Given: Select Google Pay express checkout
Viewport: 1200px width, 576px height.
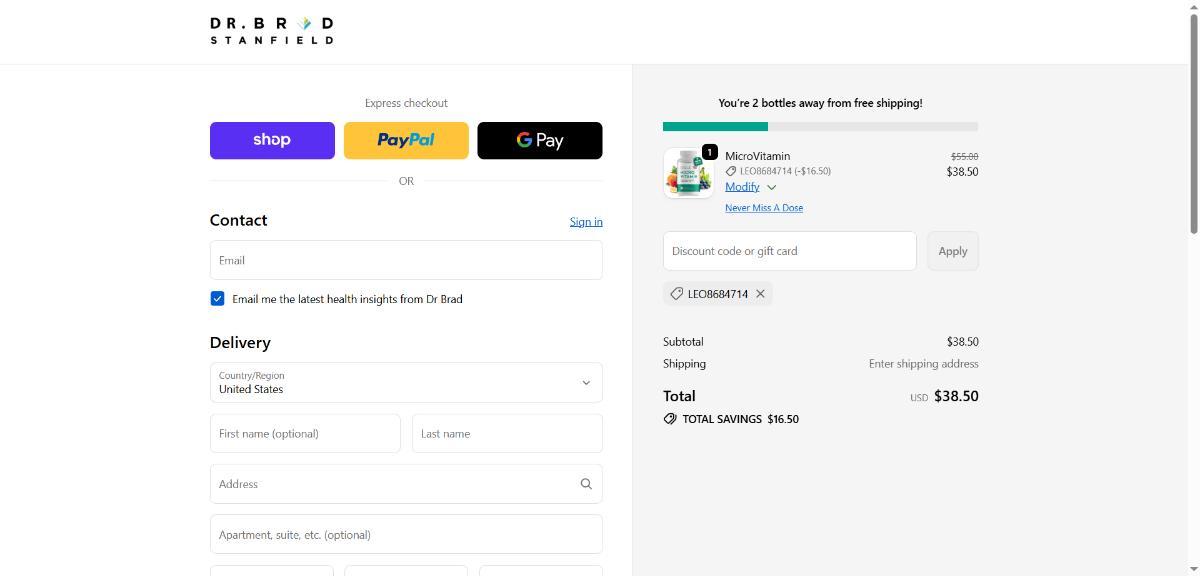Looking at the screenshot, I should tap(540, 141).
